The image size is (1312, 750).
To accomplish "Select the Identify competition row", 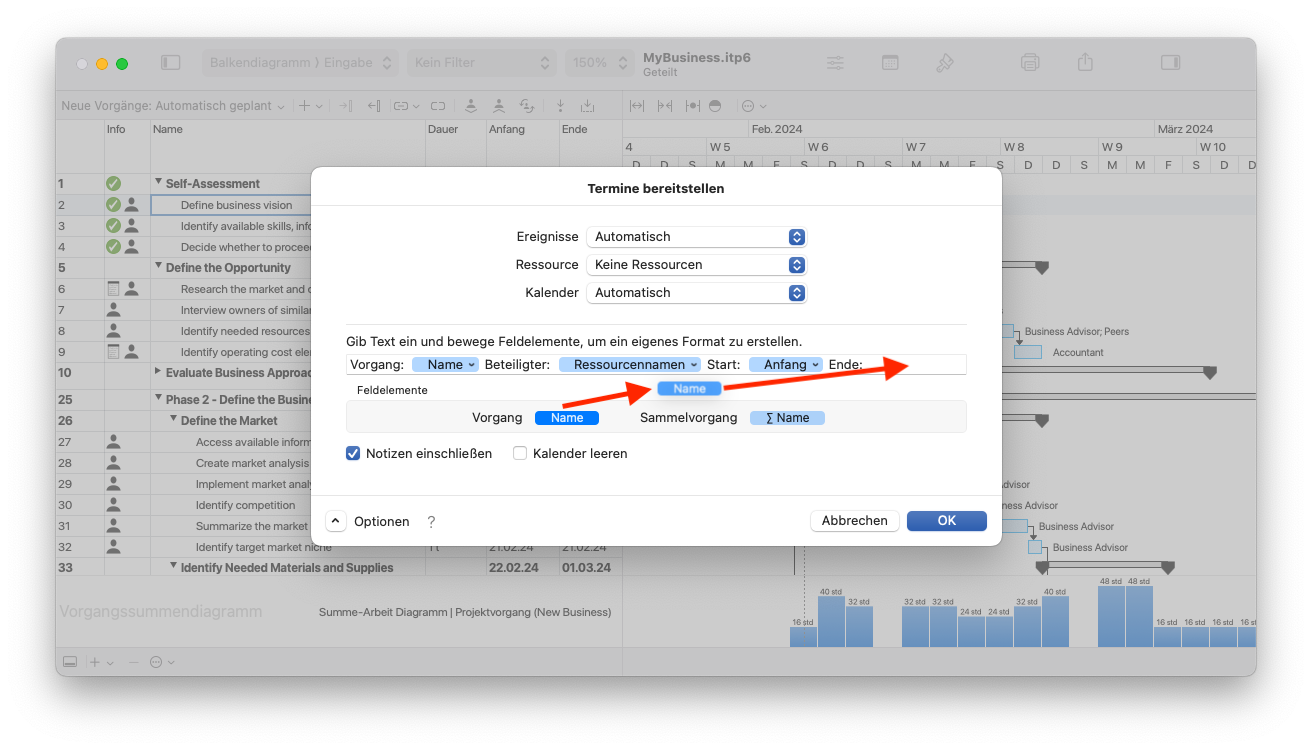I will 245,505.
